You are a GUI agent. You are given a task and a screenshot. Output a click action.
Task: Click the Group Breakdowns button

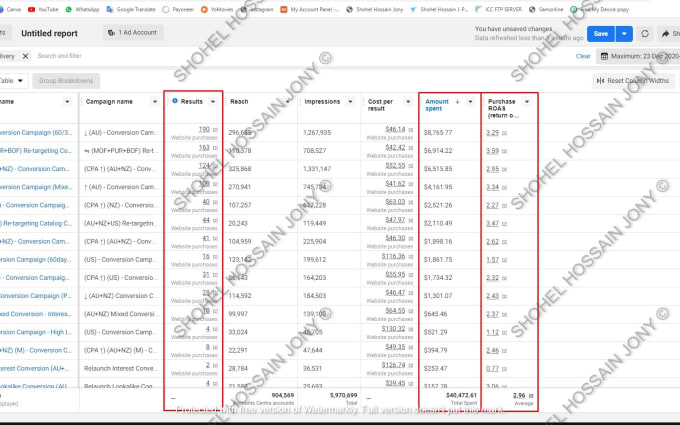point(66,81)
